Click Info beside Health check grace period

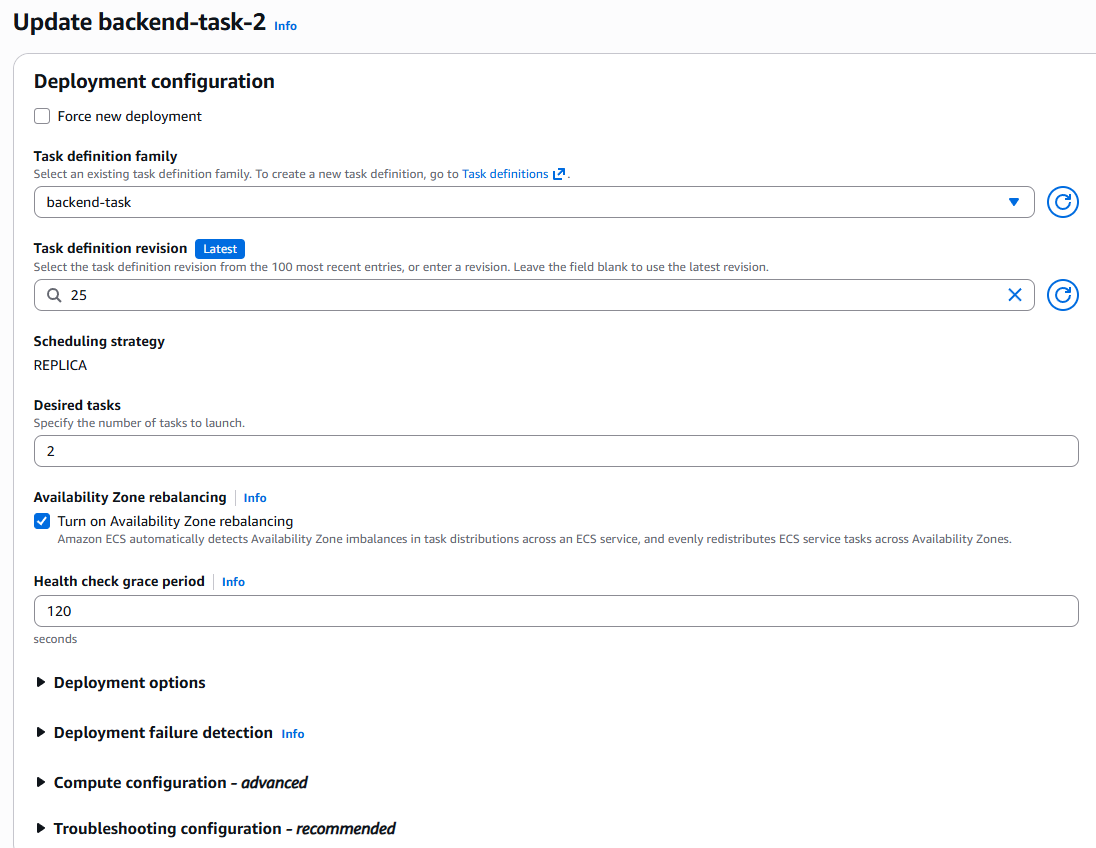(233, 581)
